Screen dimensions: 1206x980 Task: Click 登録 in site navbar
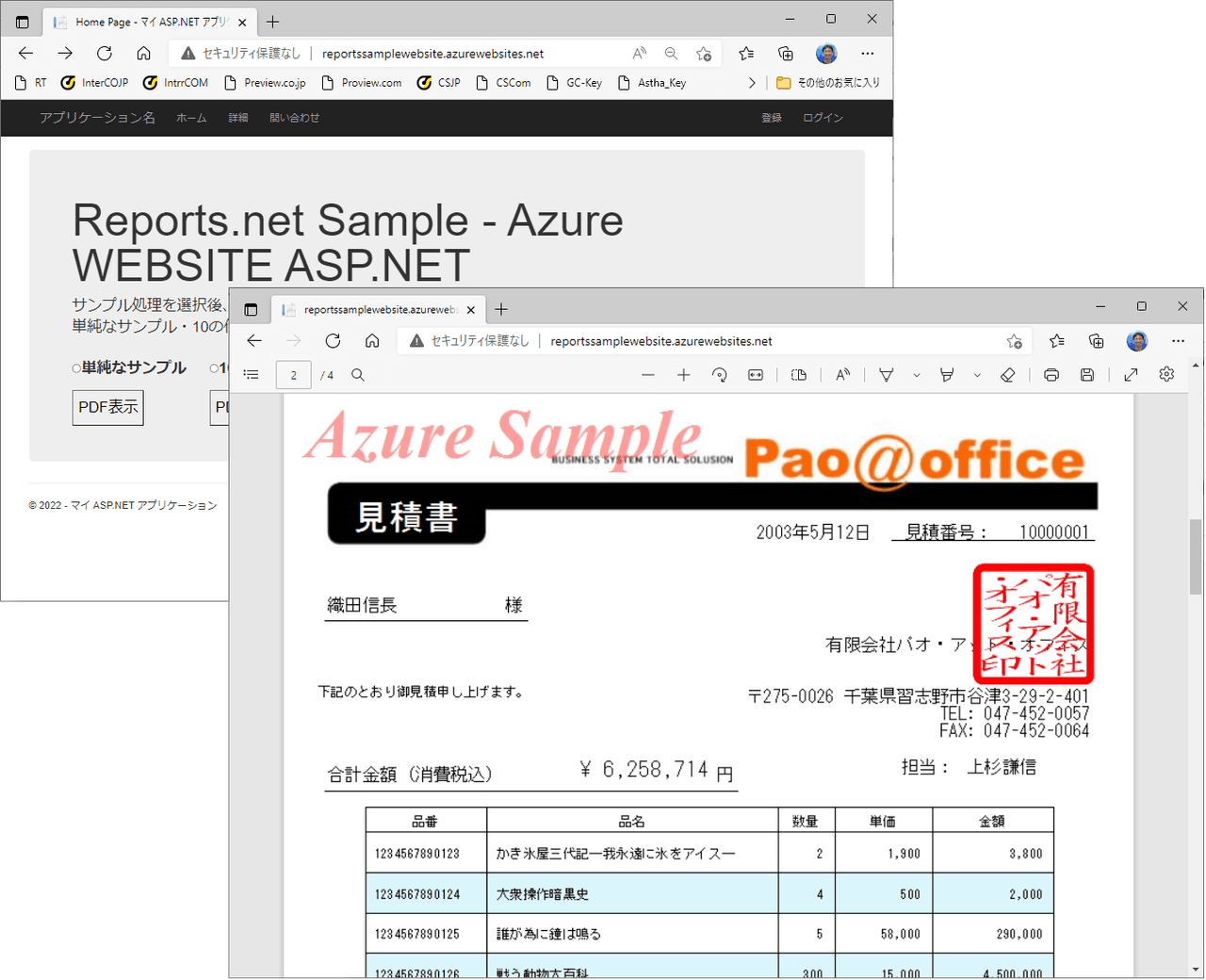pos(772,118)
